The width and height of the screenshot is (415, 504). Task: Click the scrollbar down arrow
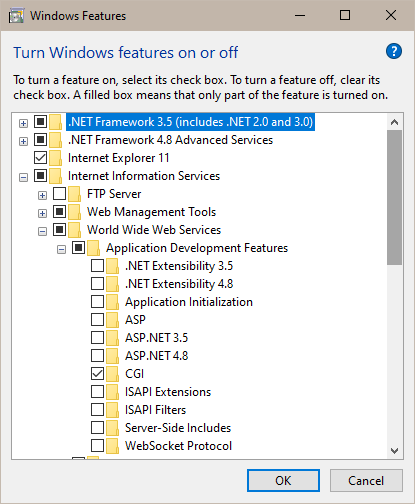point(395,451)
